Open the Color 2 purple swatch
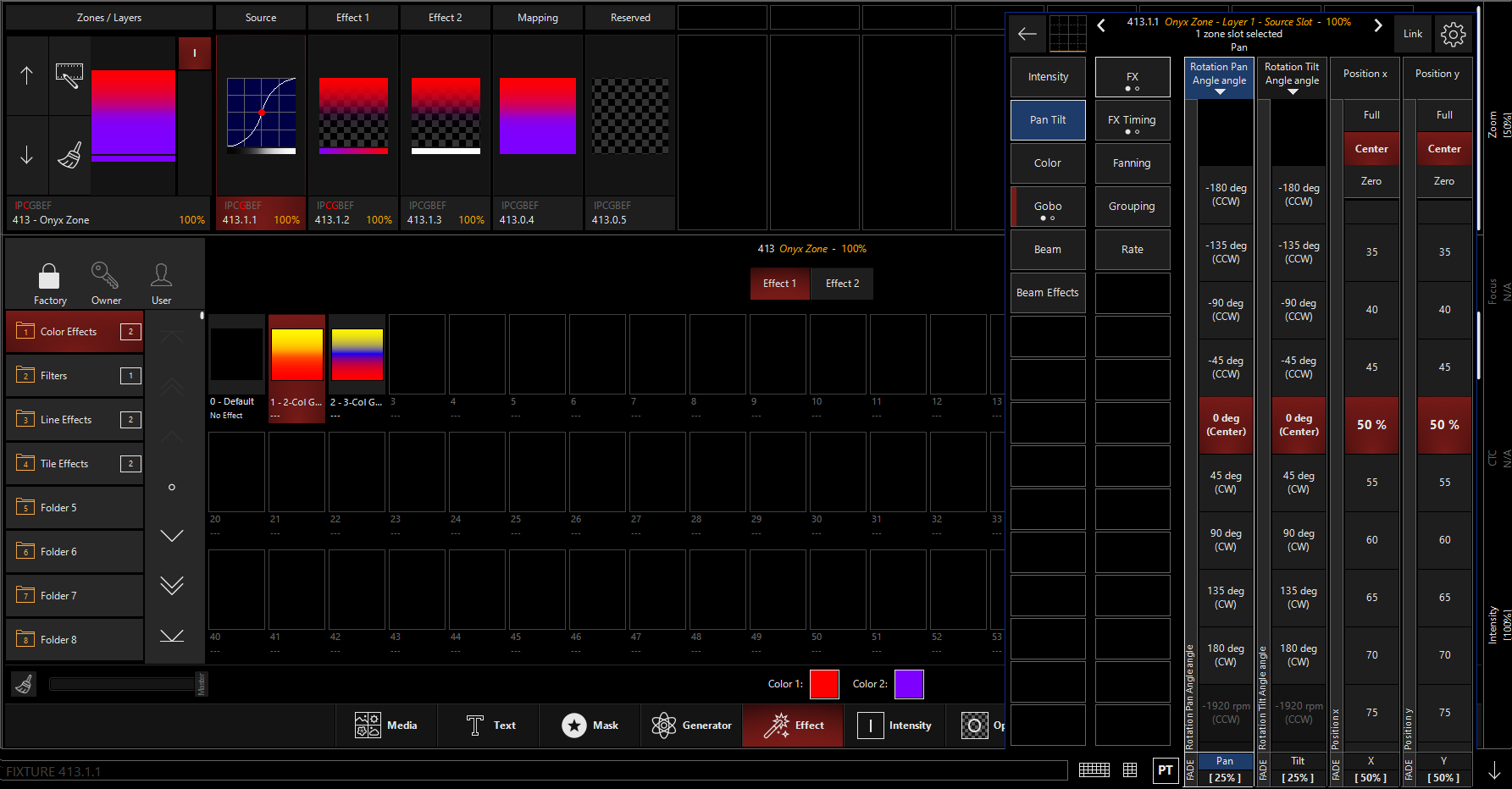The image size is (1512, 789). 909,684
